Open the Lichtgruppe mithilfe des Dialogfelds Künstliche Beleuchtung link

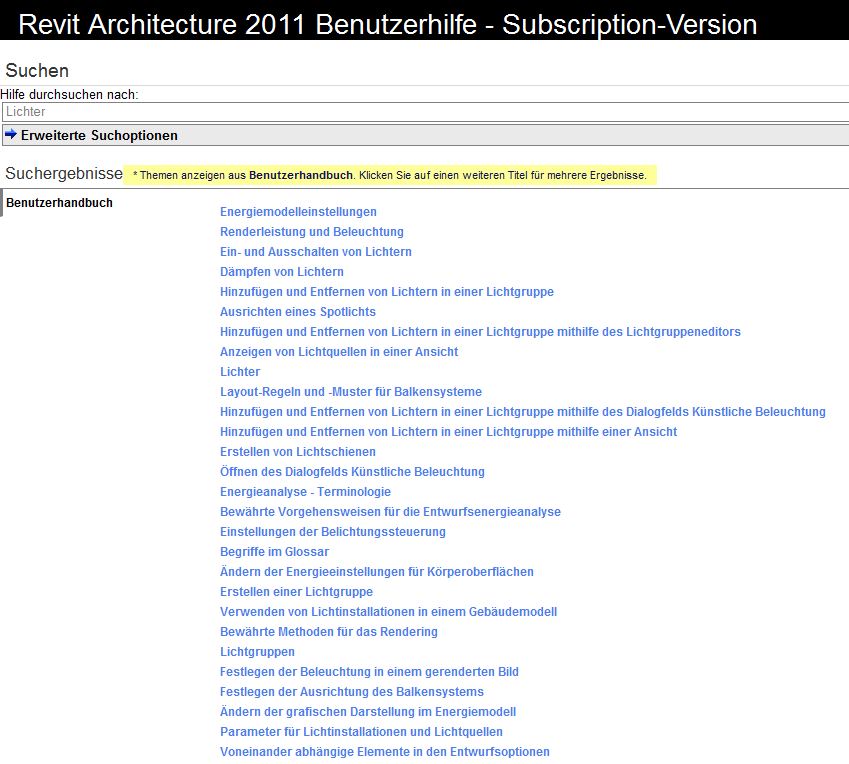[523, 412]
